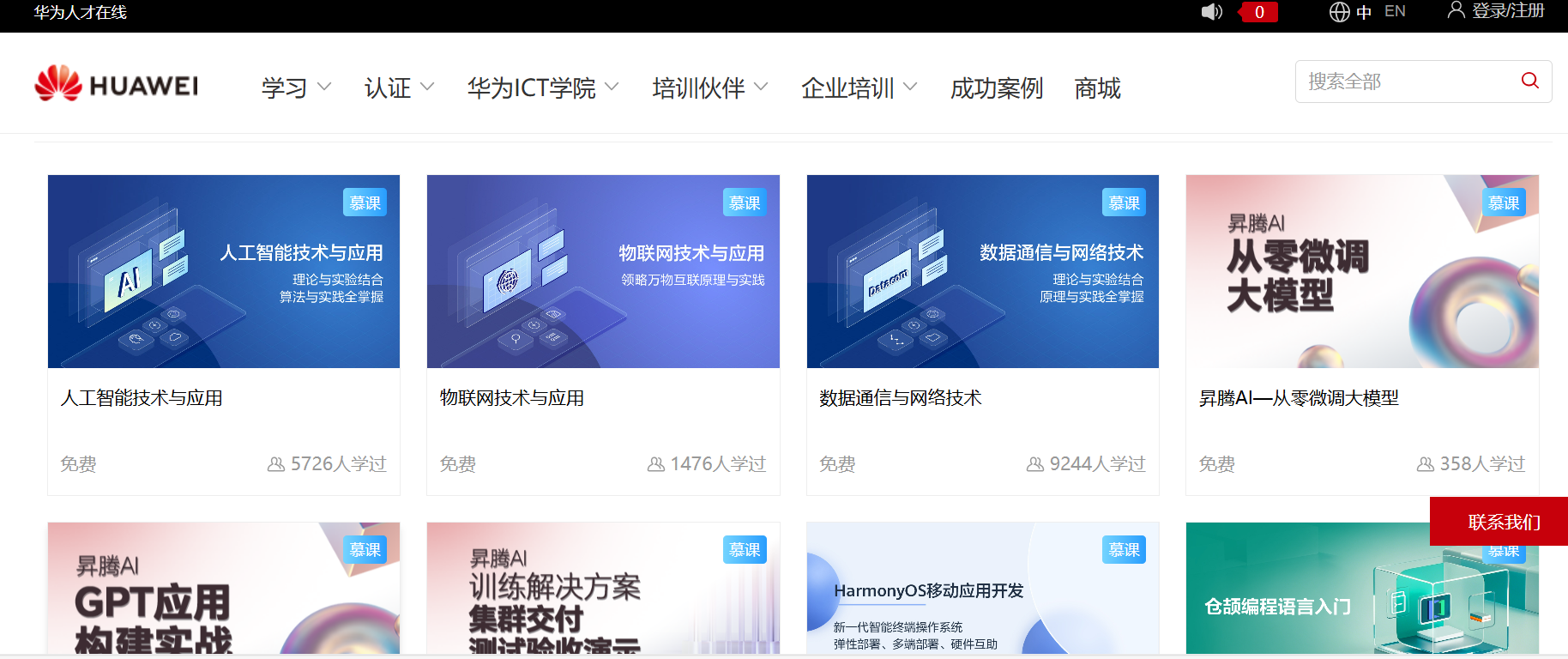1568x659 pixels.
Task: Click 慕课 badge on GPT应用构建实战 card
Action: tap(365, 549)
